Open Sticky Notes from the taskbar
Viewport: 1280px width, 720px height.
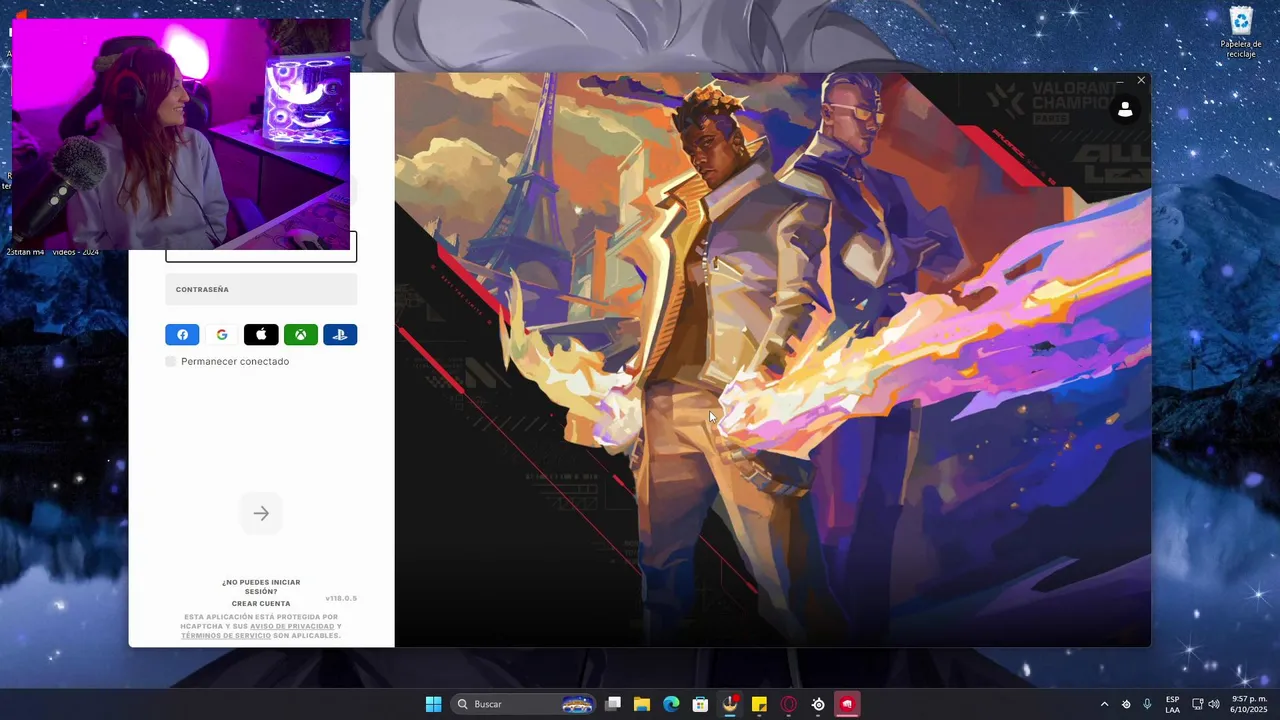(760, 704)
